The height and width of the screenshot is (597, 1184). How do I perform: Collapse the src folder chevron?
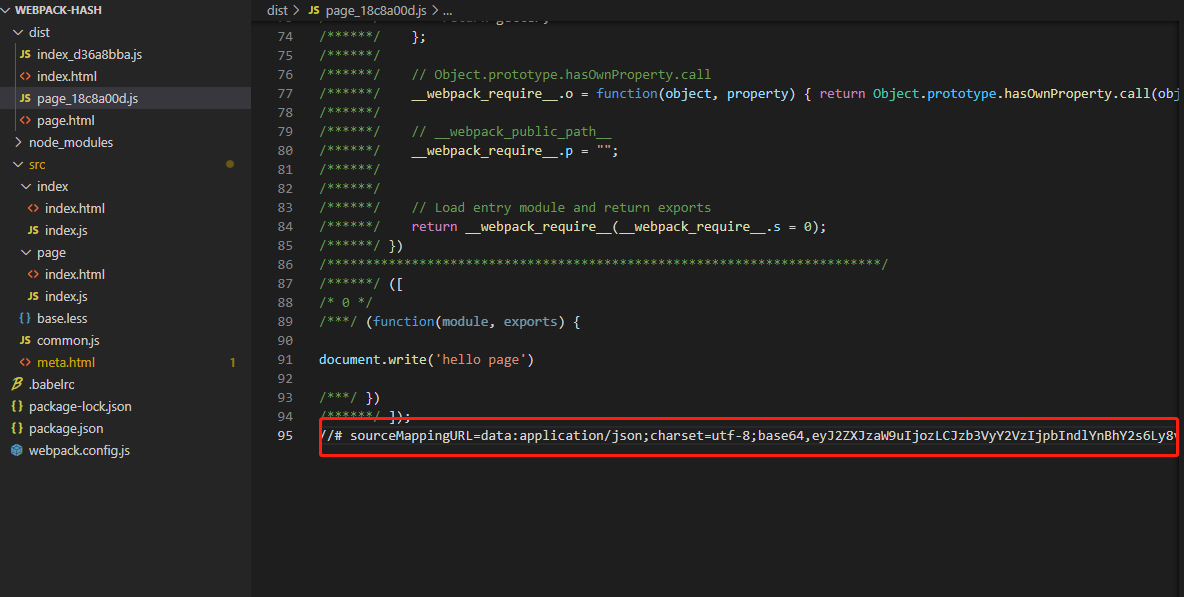click(x=18, y=164)
